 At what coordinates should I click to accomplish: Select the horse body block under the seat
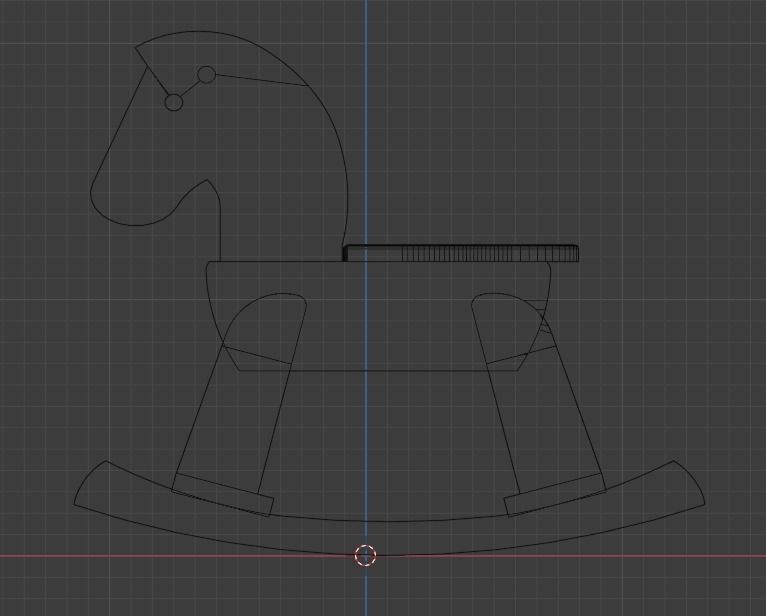click(x=379, y=316)
